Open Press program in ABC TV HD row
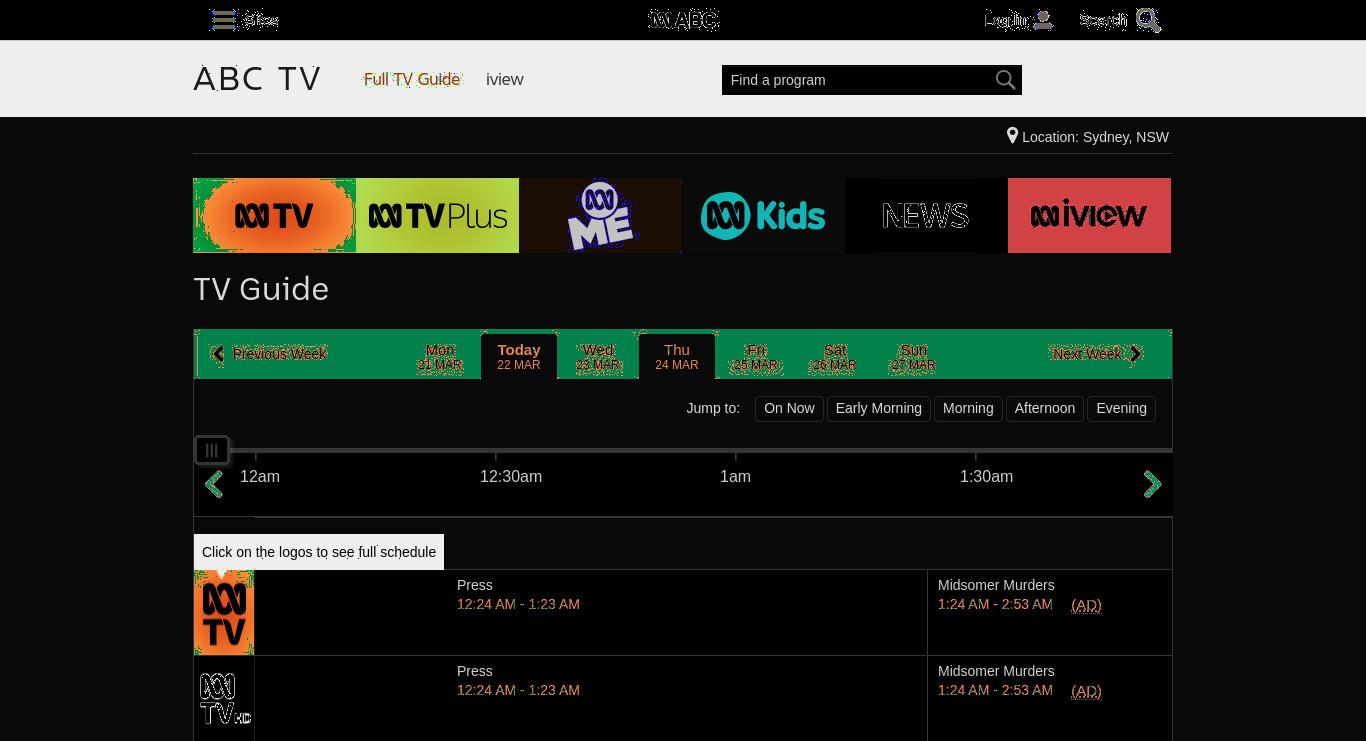This screenshot has width=1366, height=741. point(475,671)
